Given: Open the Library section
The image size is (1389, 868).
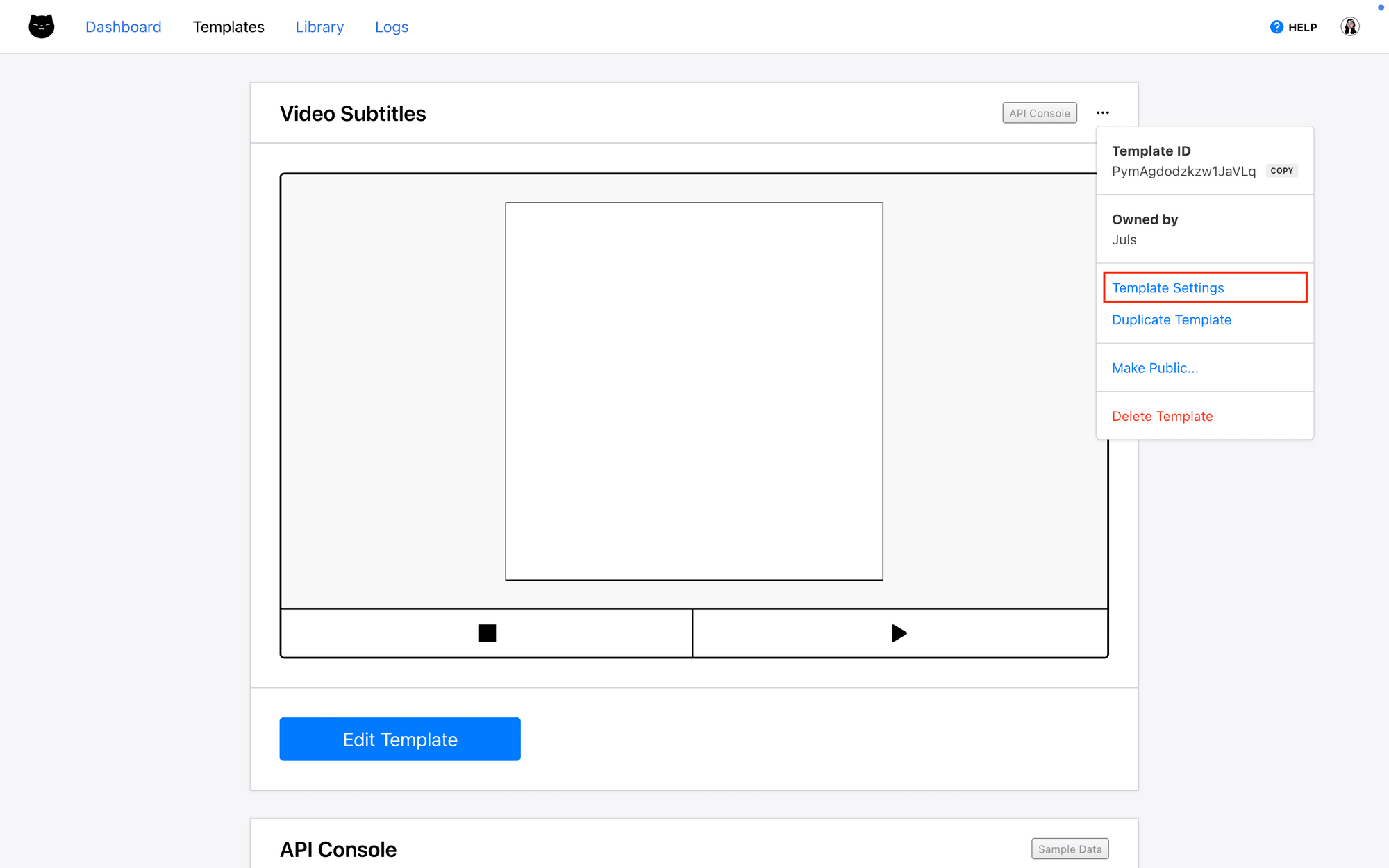Looking at the screenshot, I should (x=319, y=26).
